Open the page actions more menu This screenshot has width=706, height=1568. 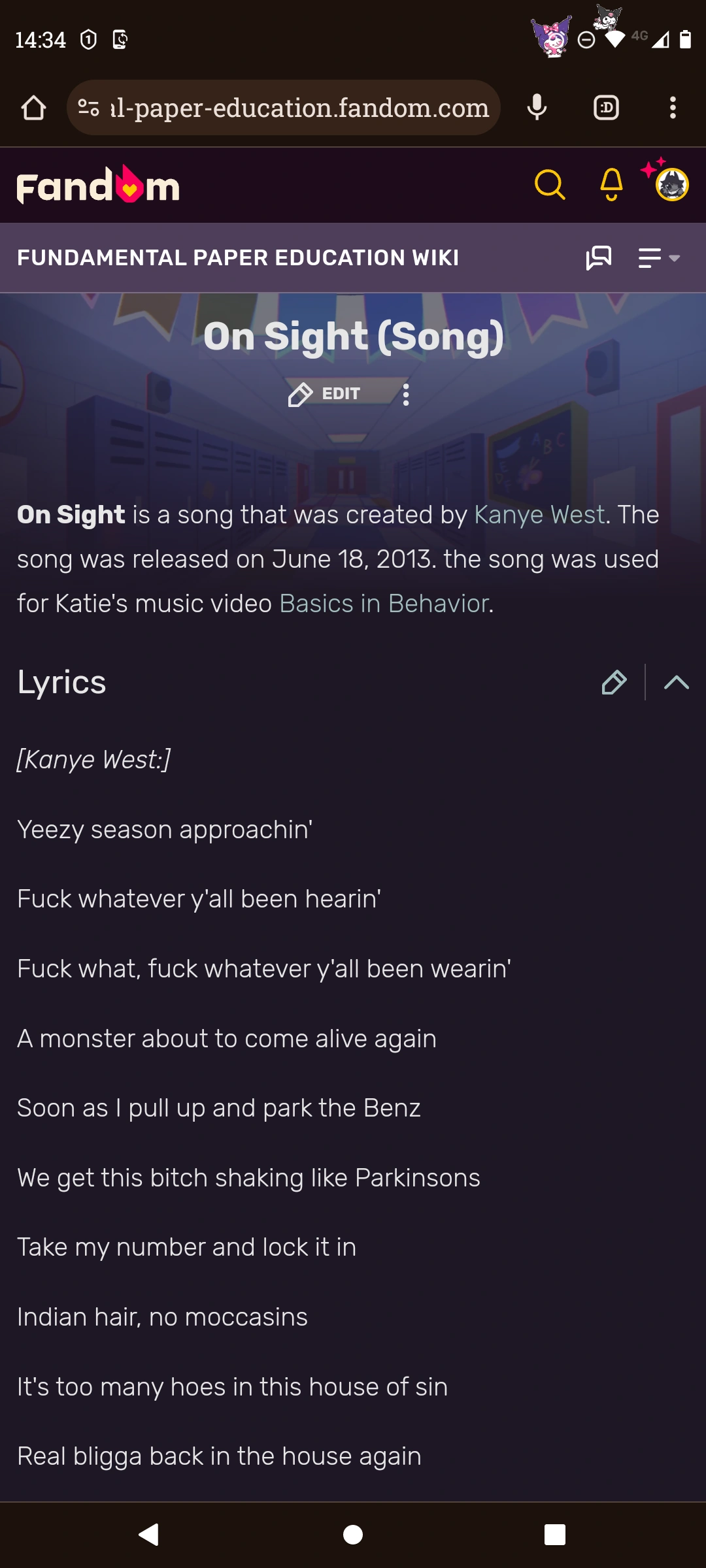pyautogui.click(x=406, y=394)
